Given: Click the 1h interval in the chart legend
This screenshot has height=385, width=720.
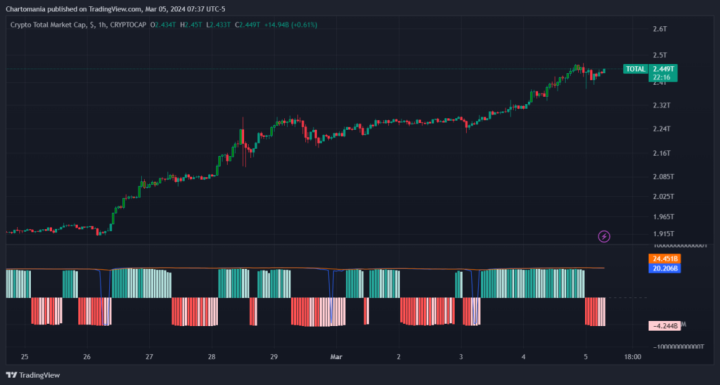Looking at the screenshot, I should point(102,25).
